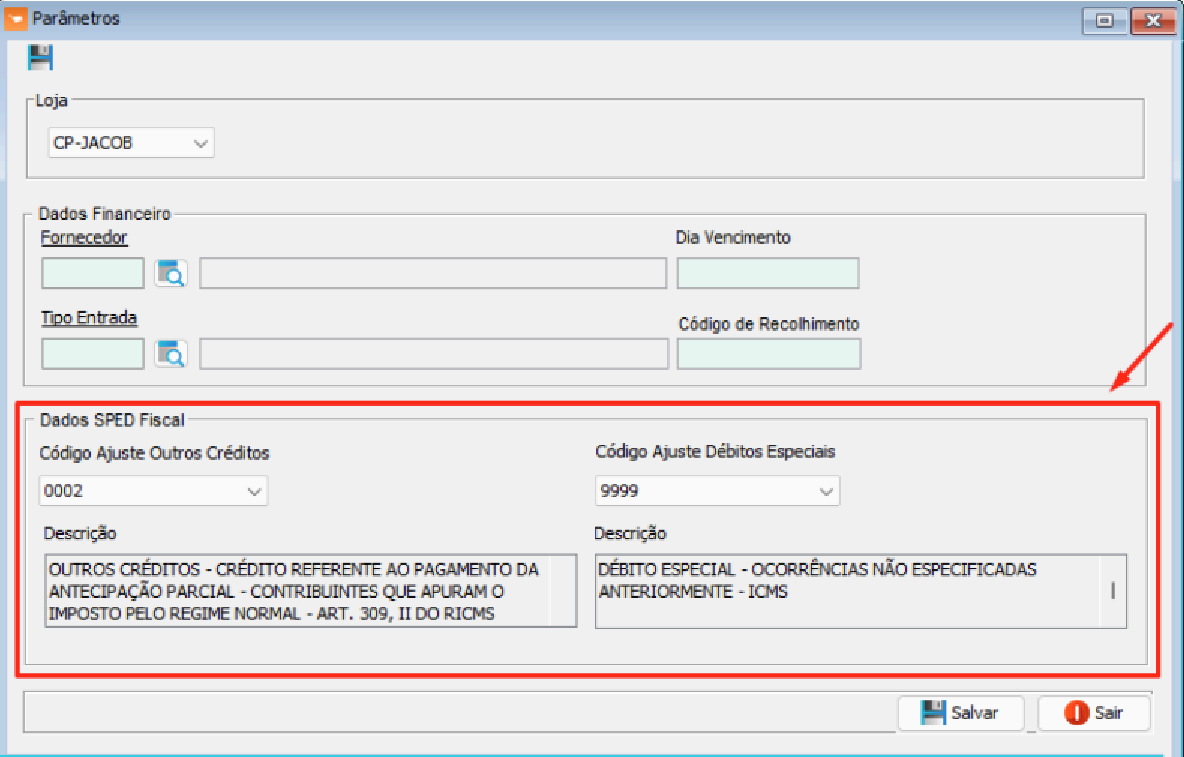Focus the Tipo Entrada code input field
Screen dimensions: 1184x757
click(x=93, y=353)
